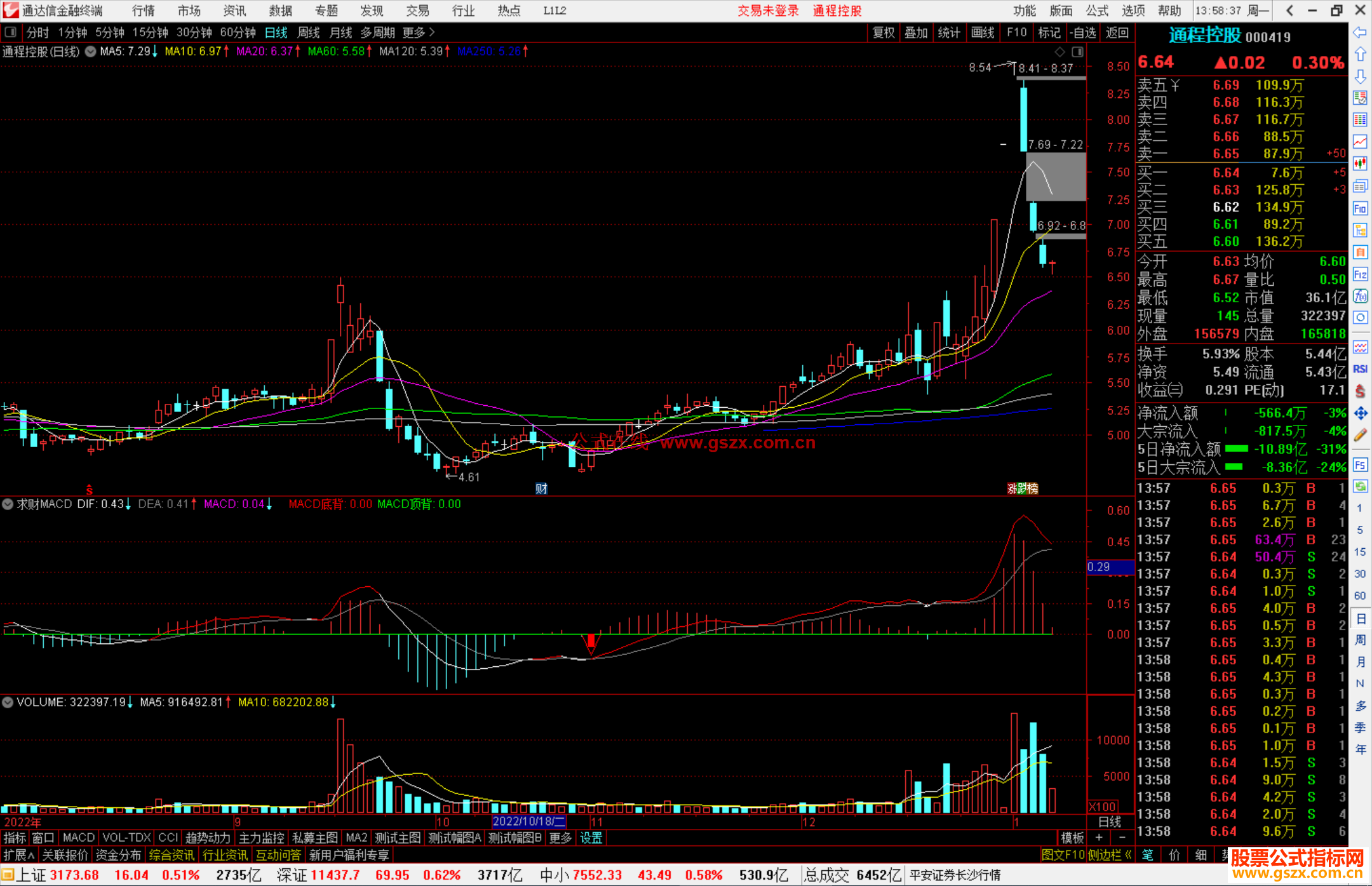Click the 交易未登录 link
The image size is (1372, 886).
[x=768, y=11]
